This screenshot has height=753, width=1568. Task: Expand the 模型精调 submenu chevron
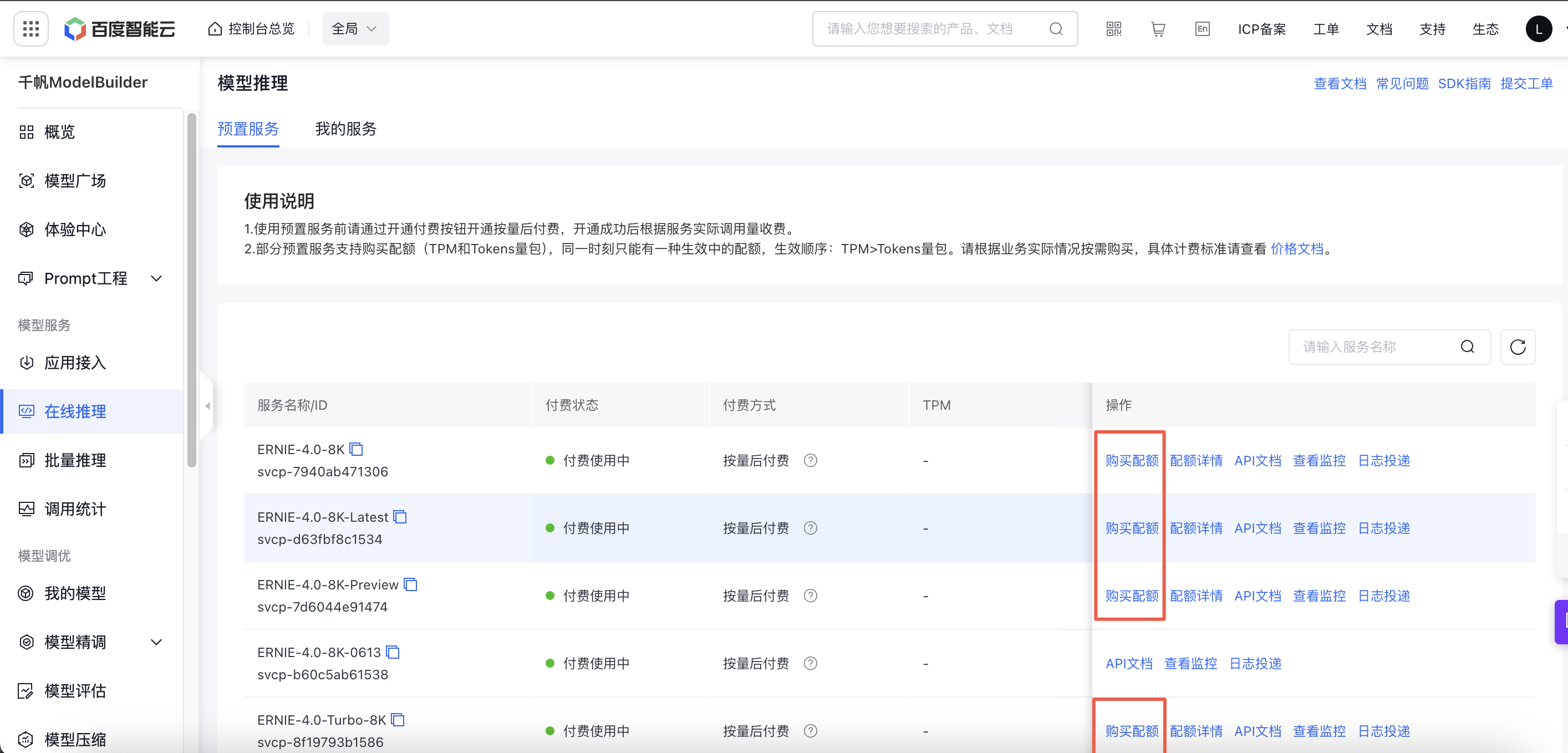click(156, 642)
